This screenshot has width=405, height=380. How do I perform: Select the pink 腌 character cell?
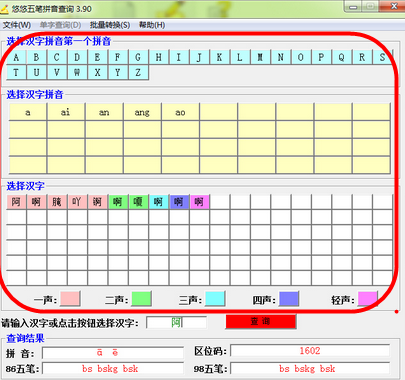(57, 202)
